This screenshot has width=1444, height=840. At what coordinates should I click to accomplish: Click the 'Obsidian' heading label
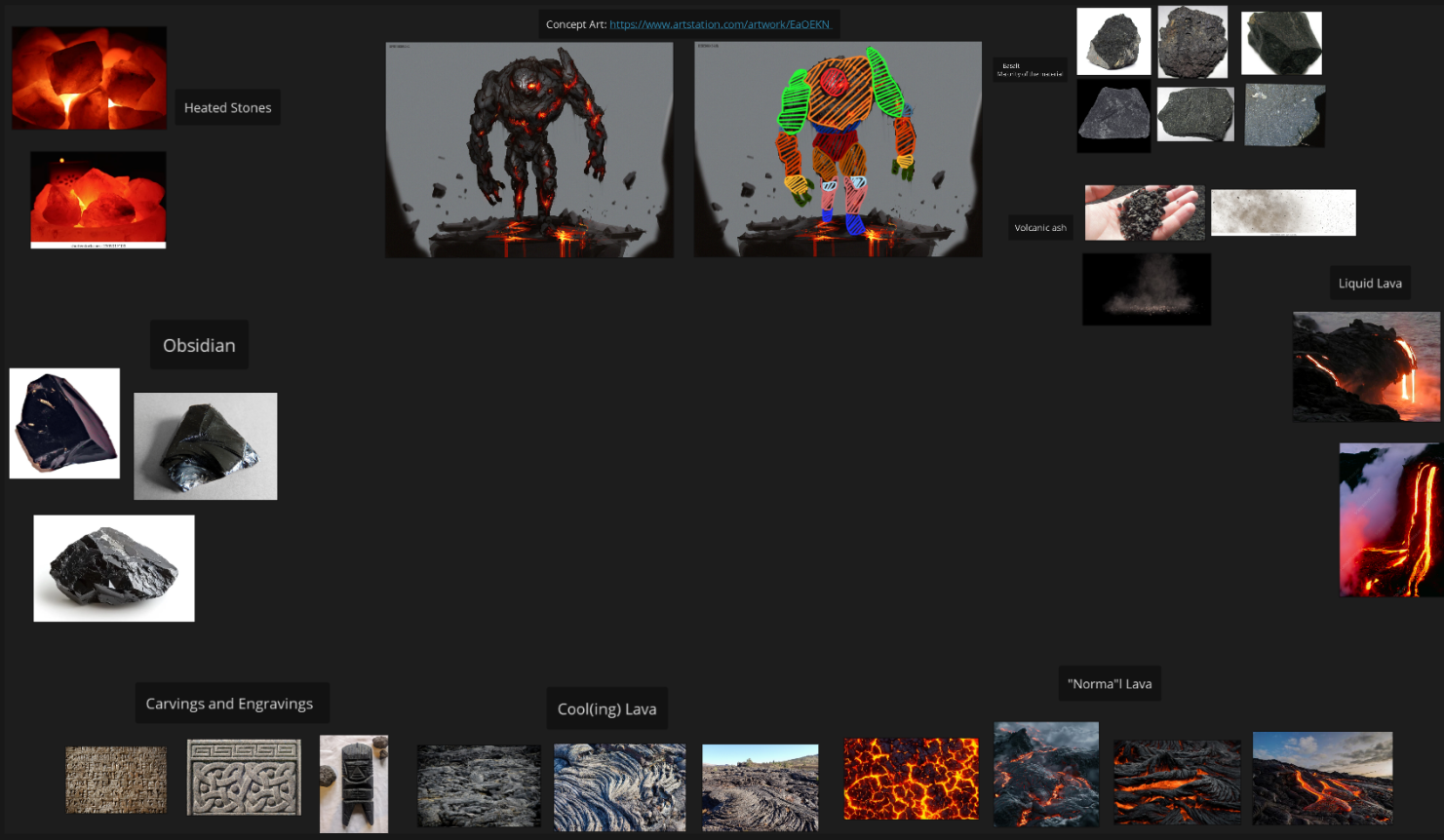coord(199,345)
